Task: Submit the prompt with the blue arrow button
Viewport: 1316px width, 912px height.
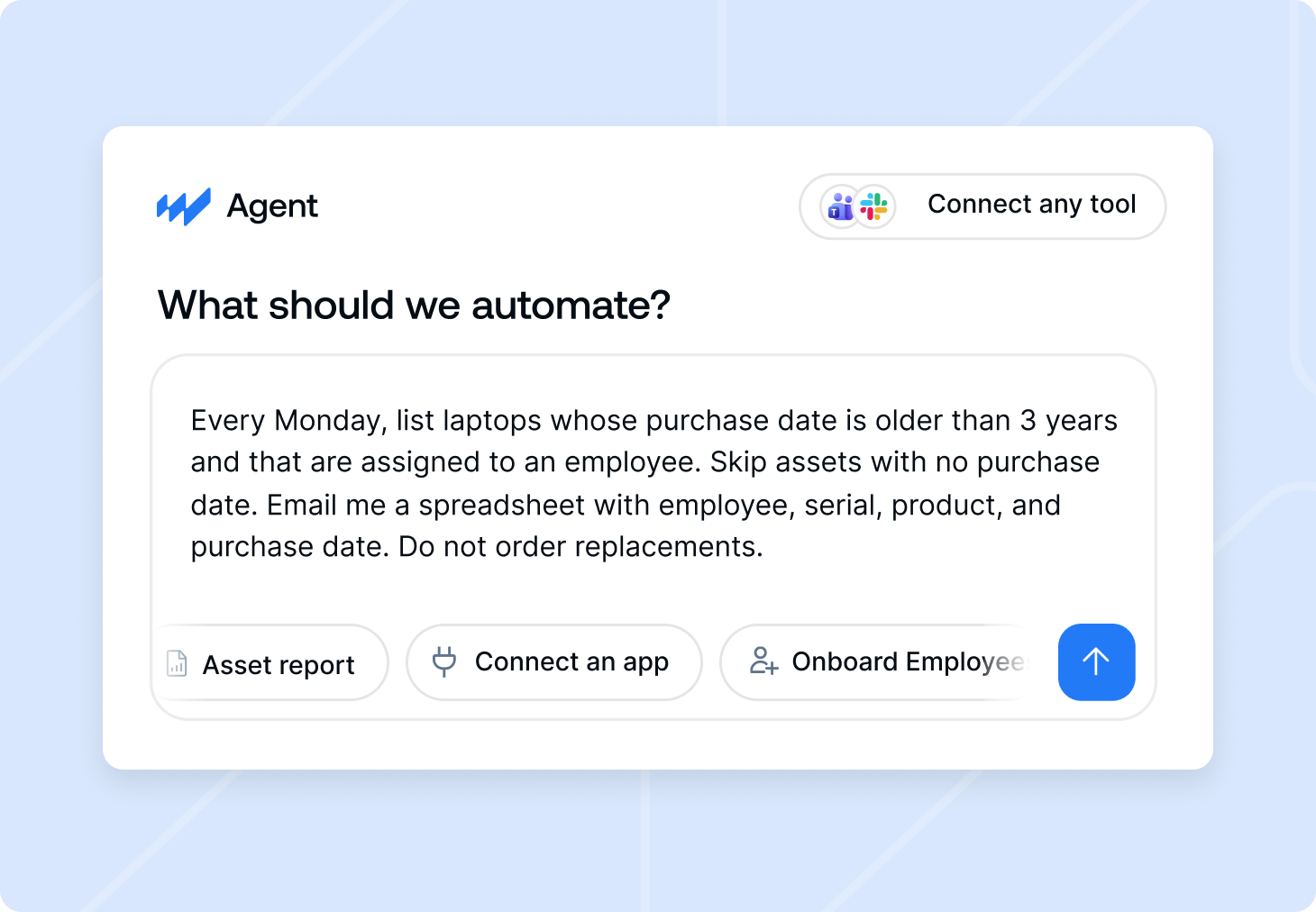Action: point(1096,661)
